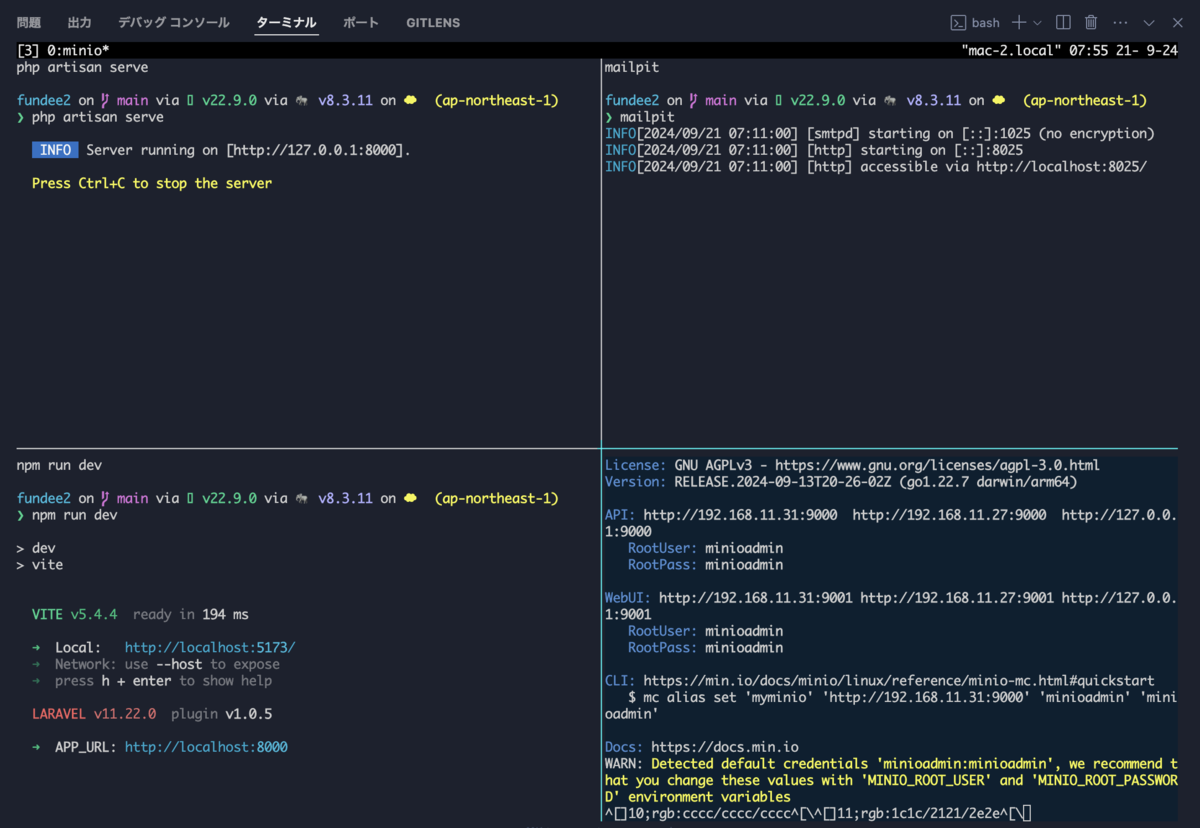Image resolution: width=1200 pixels, height=828 pixels.
Task: Click the yellow cloud icon in mailpit prompt
Action: point(998,100)
